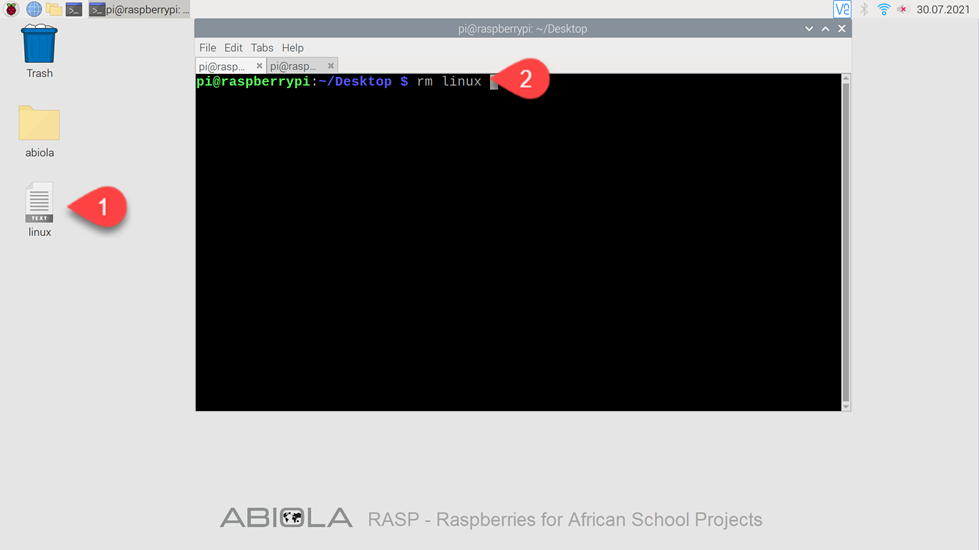Viewport: 979px width, 550px height.
Task: Open the Bluetooth tray icon
Action: 864,9
